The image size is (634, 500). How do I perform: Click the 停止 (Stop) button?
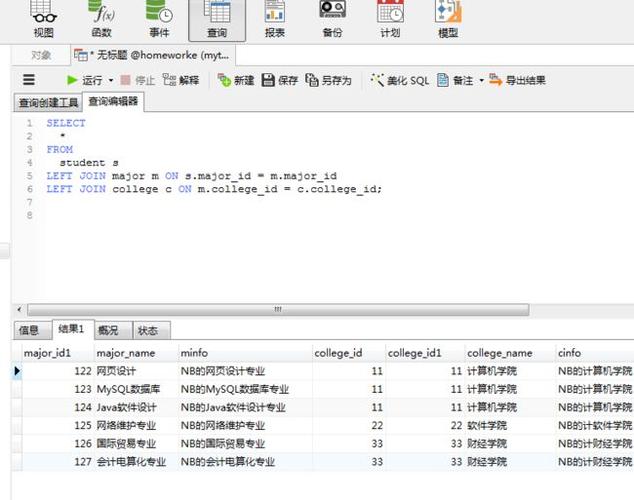138,80
